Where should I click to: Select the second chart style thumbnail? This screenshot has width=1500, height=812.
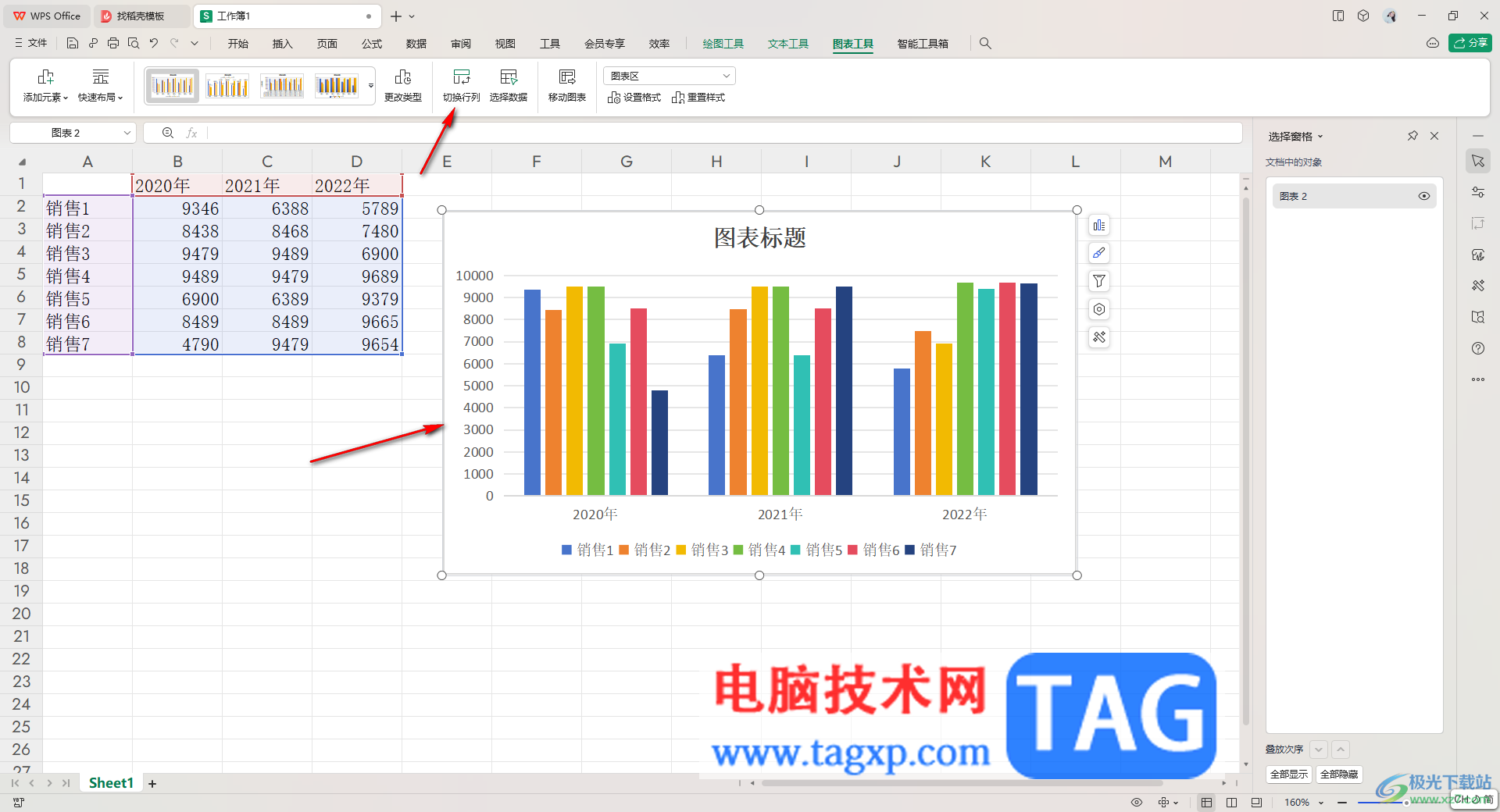point(227,85)
